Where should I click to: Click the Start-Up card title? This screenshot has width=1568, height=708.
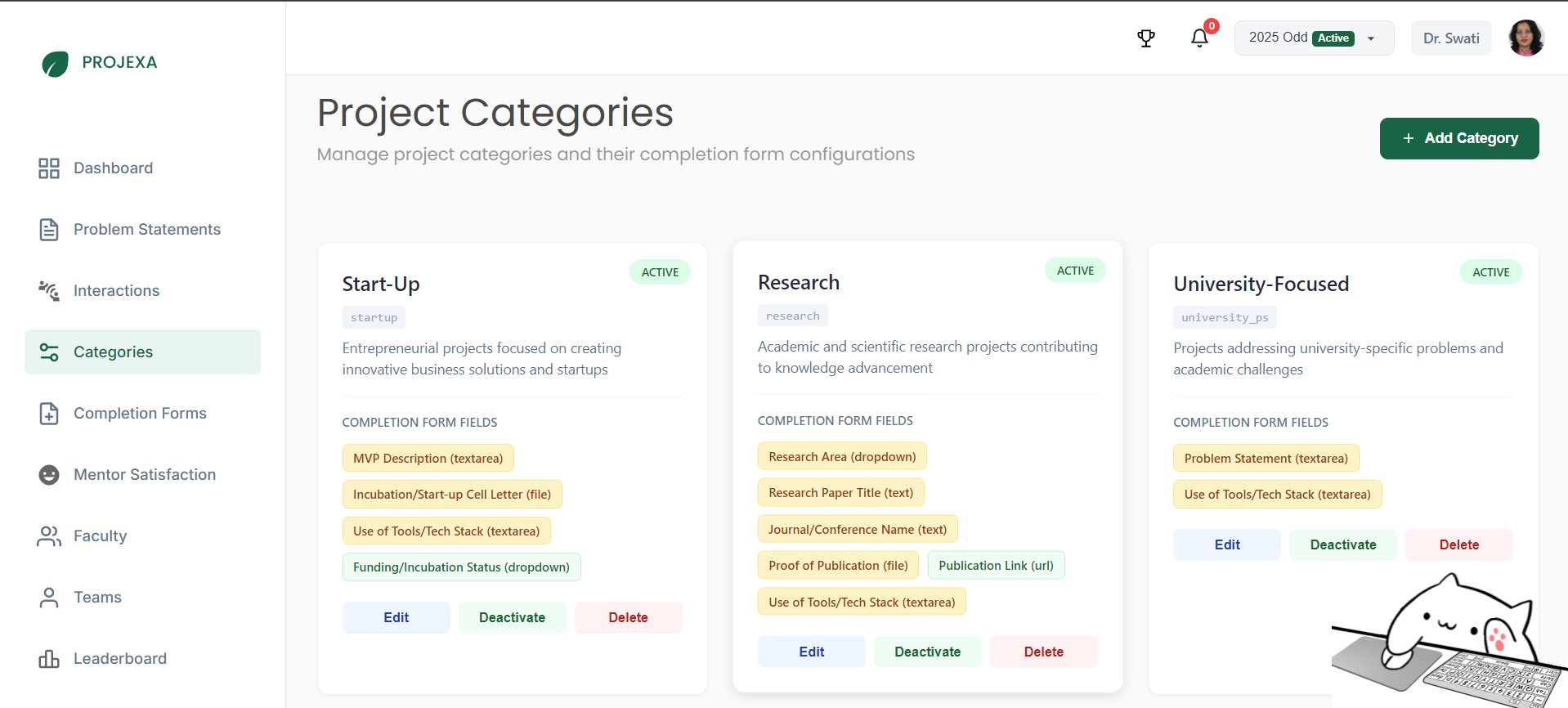click(x=381, y=285)
